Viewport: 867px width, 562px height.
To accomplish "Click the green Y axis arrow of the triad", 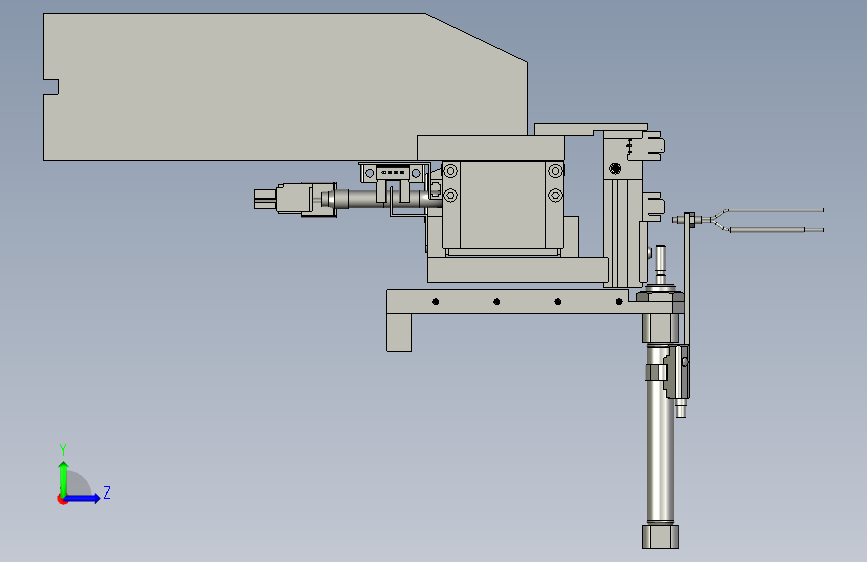I will (x=64, y=478).
